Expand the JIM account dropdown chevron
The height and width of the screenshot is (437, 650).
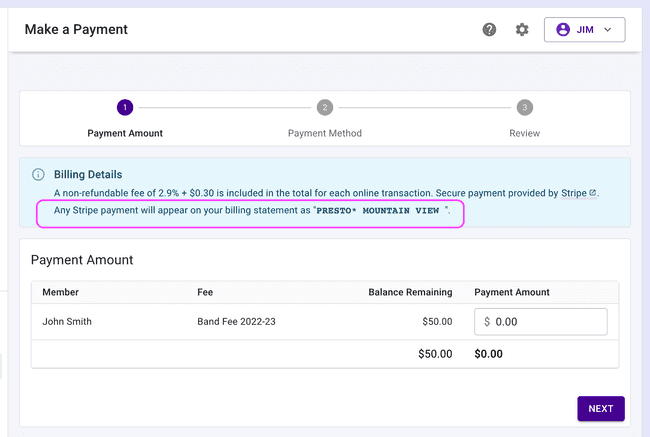(x=607, y=30)
